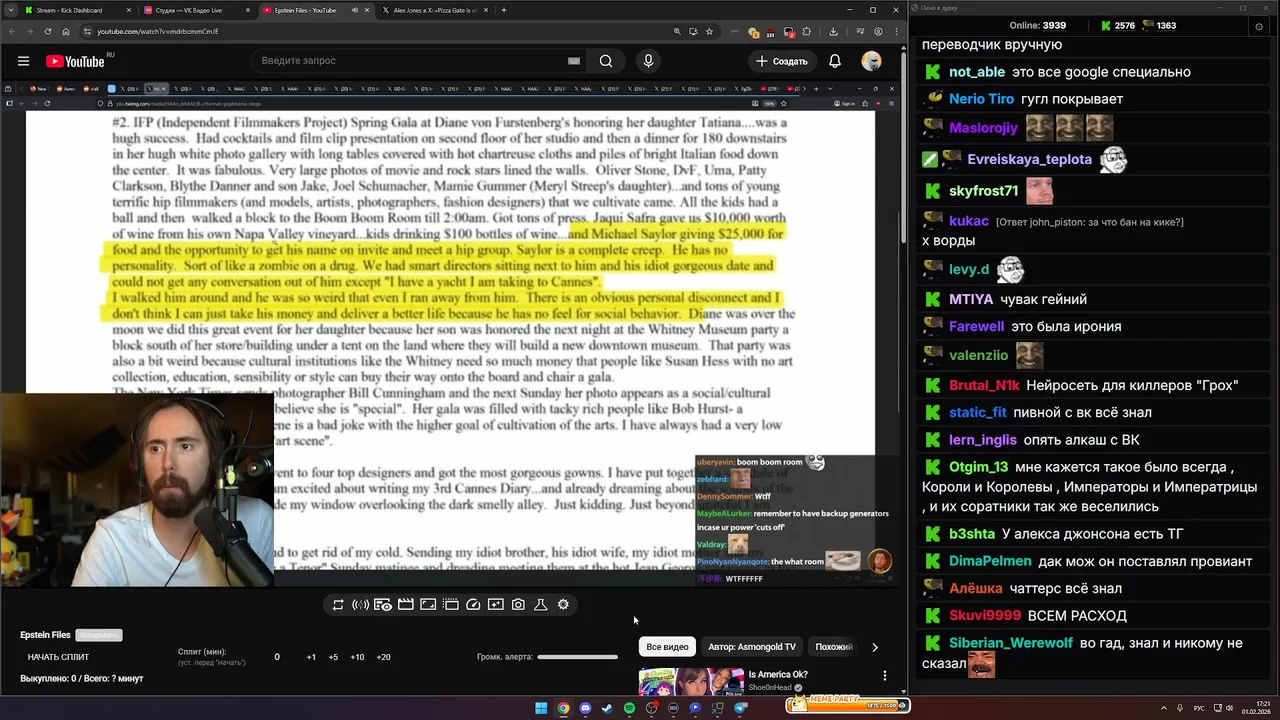Bookmark this page with the star icon
This screenshot has height=720, width=1280.
709,31
